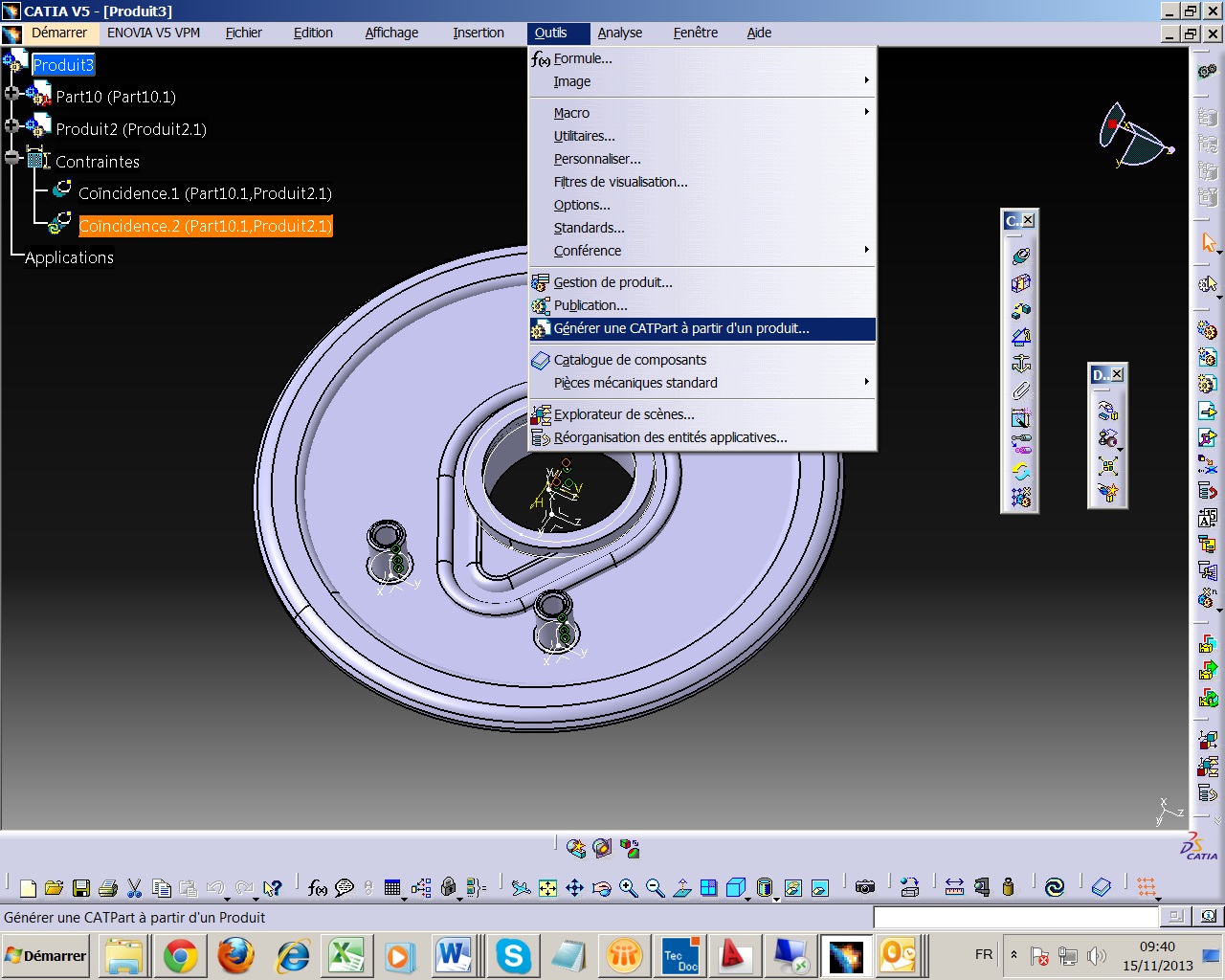The width and height of the screenshot is (1225, 980).
Task: Click the Open folder icon in toolbar
Action: 55,888
